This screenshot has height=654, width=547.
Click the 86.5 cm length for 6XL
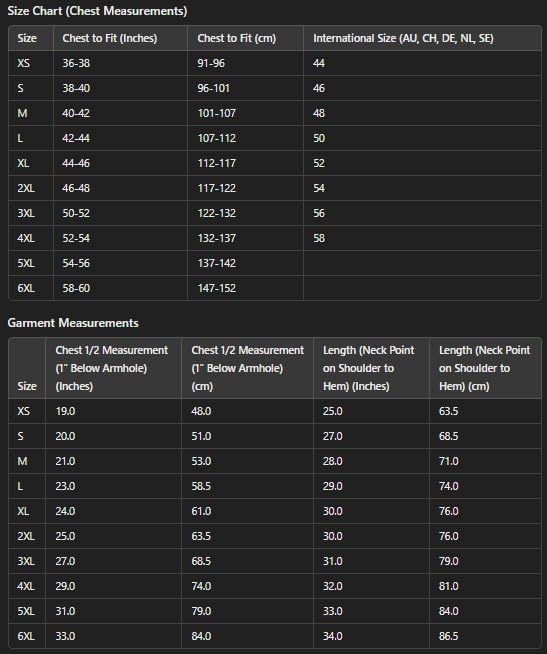coord(449,636)
